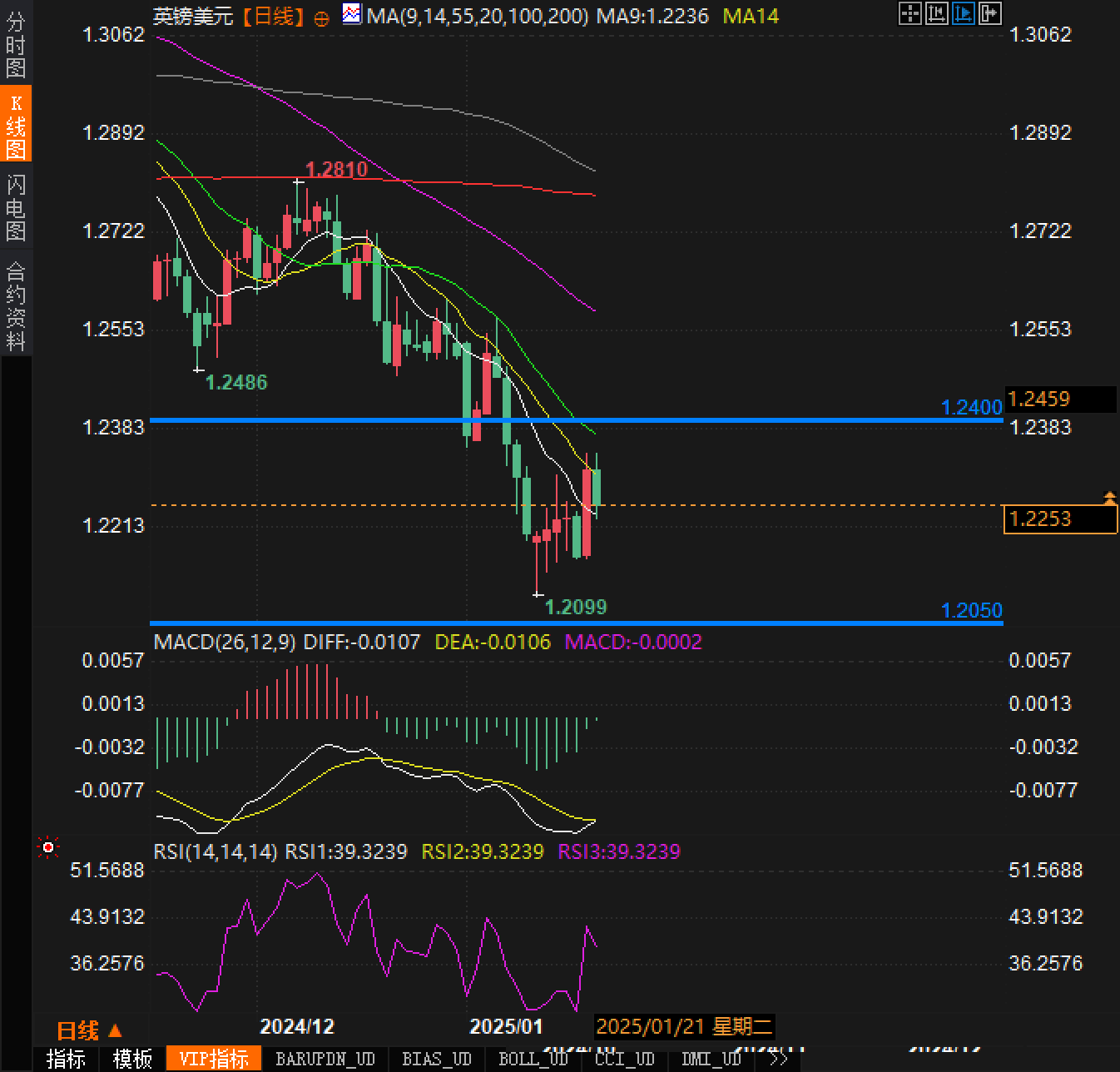The width and height of the screenshot is (1120, 1072).
Task: Click the orange circle icon beside 日线 title
Action: tap(321, 18)
